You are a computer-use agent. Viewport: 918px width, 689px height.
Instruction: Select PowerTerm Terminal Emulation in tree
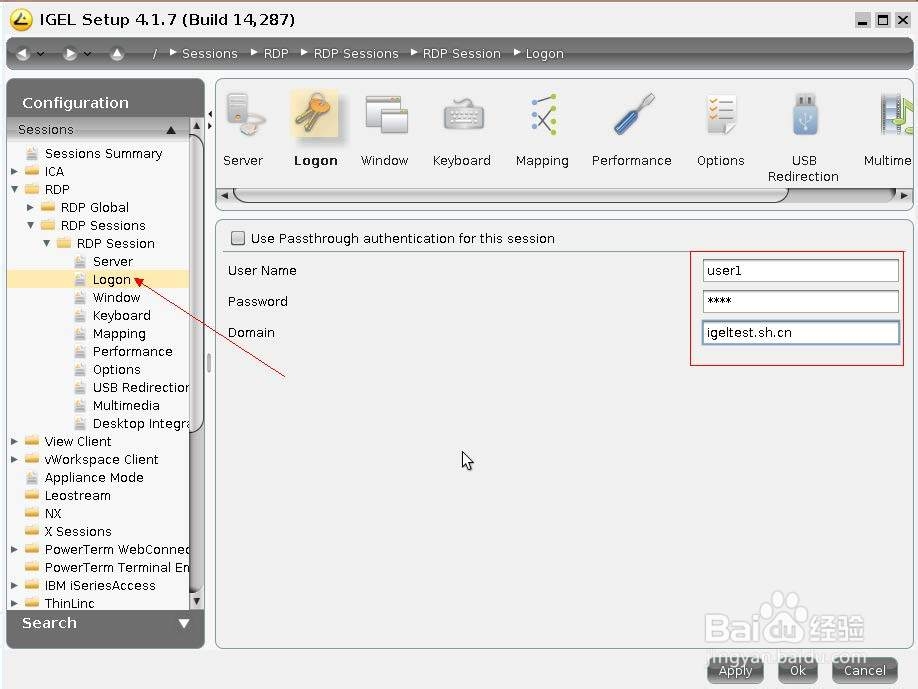pyautogui.click(x=117, y=568)
